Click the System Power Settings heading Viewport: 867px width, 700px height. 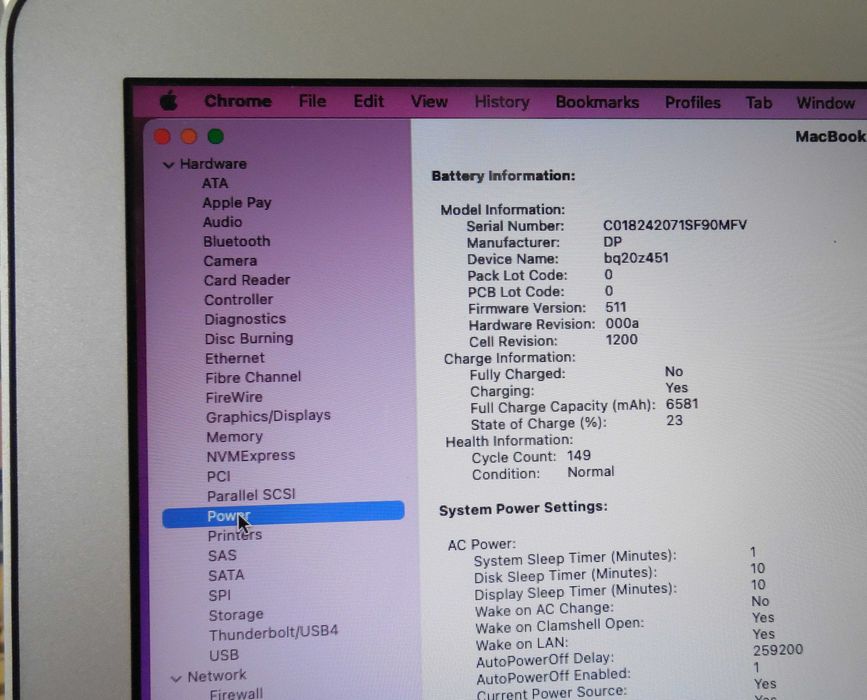[523, 508]
